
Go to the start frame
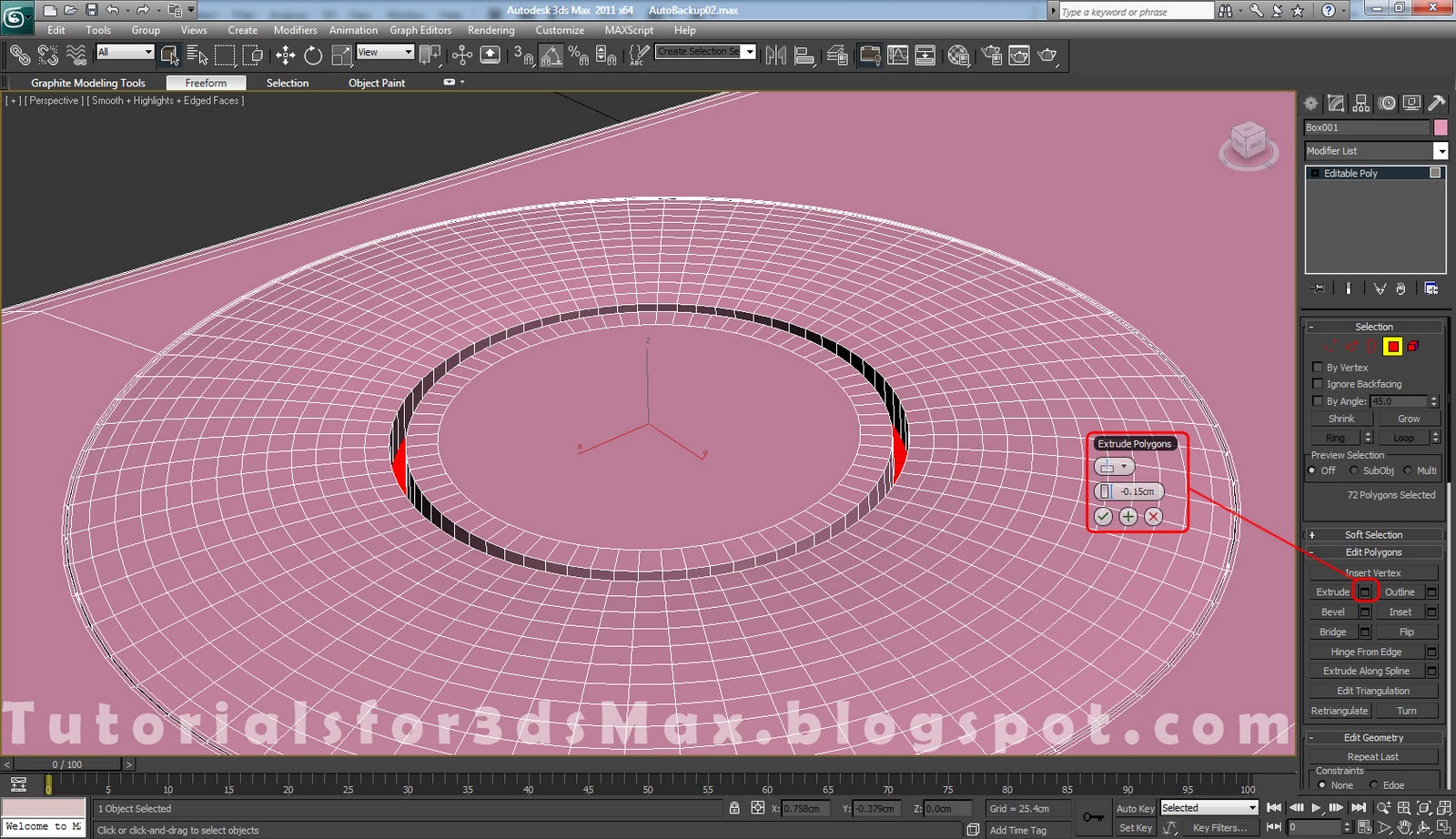point(1274,808)
